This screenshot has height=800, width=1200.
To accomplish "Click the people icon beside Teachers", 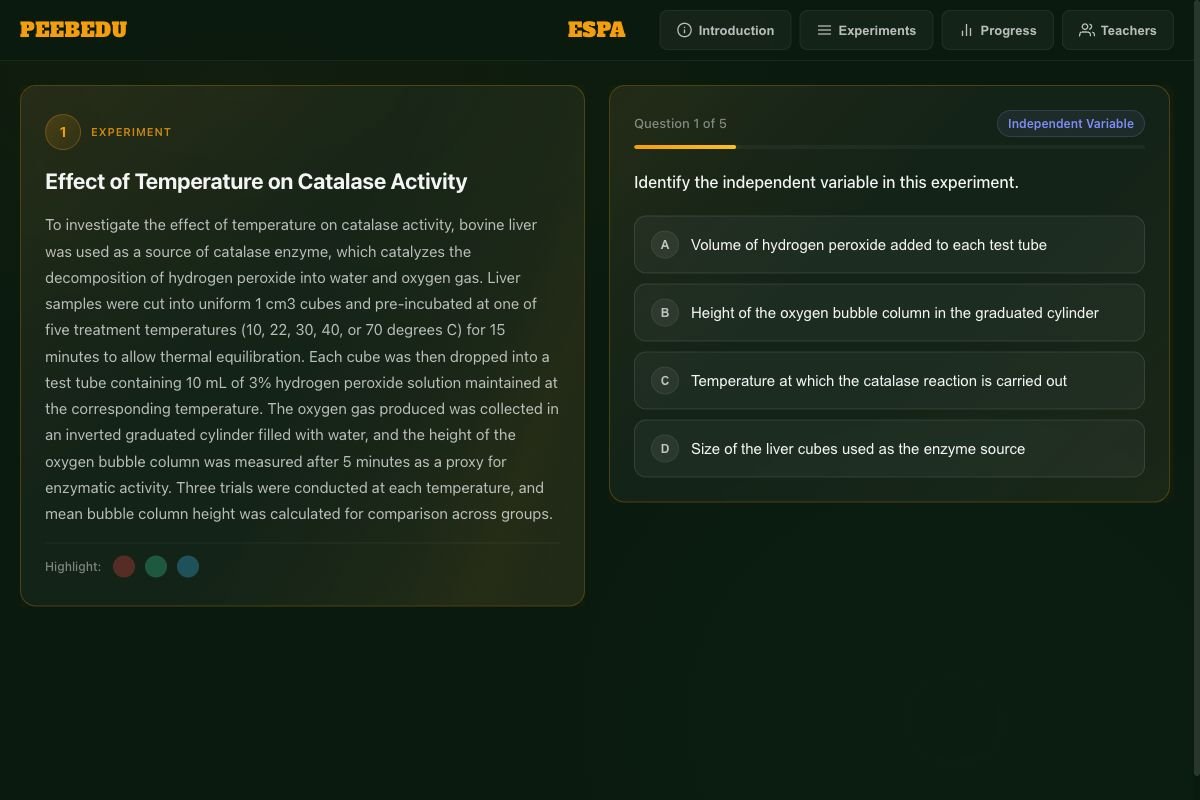I will 1086,30.
